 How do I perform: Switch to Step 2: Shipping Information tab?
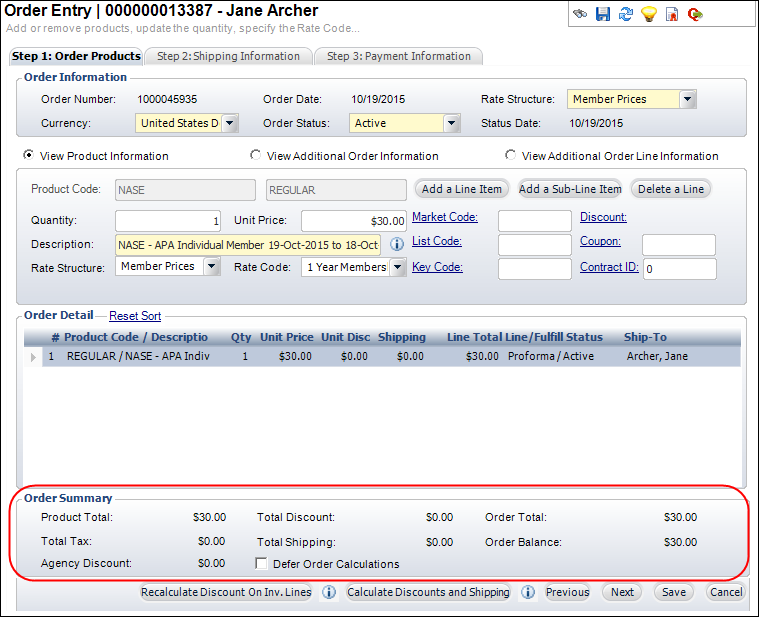(228, 56)
